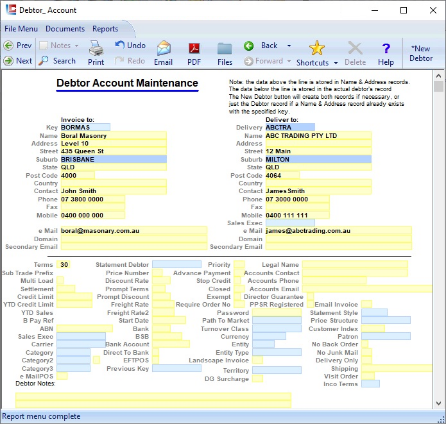Click the delivery Suburb field MILTON
Screen dimensions: 447x424
click(x=318, y=159)
